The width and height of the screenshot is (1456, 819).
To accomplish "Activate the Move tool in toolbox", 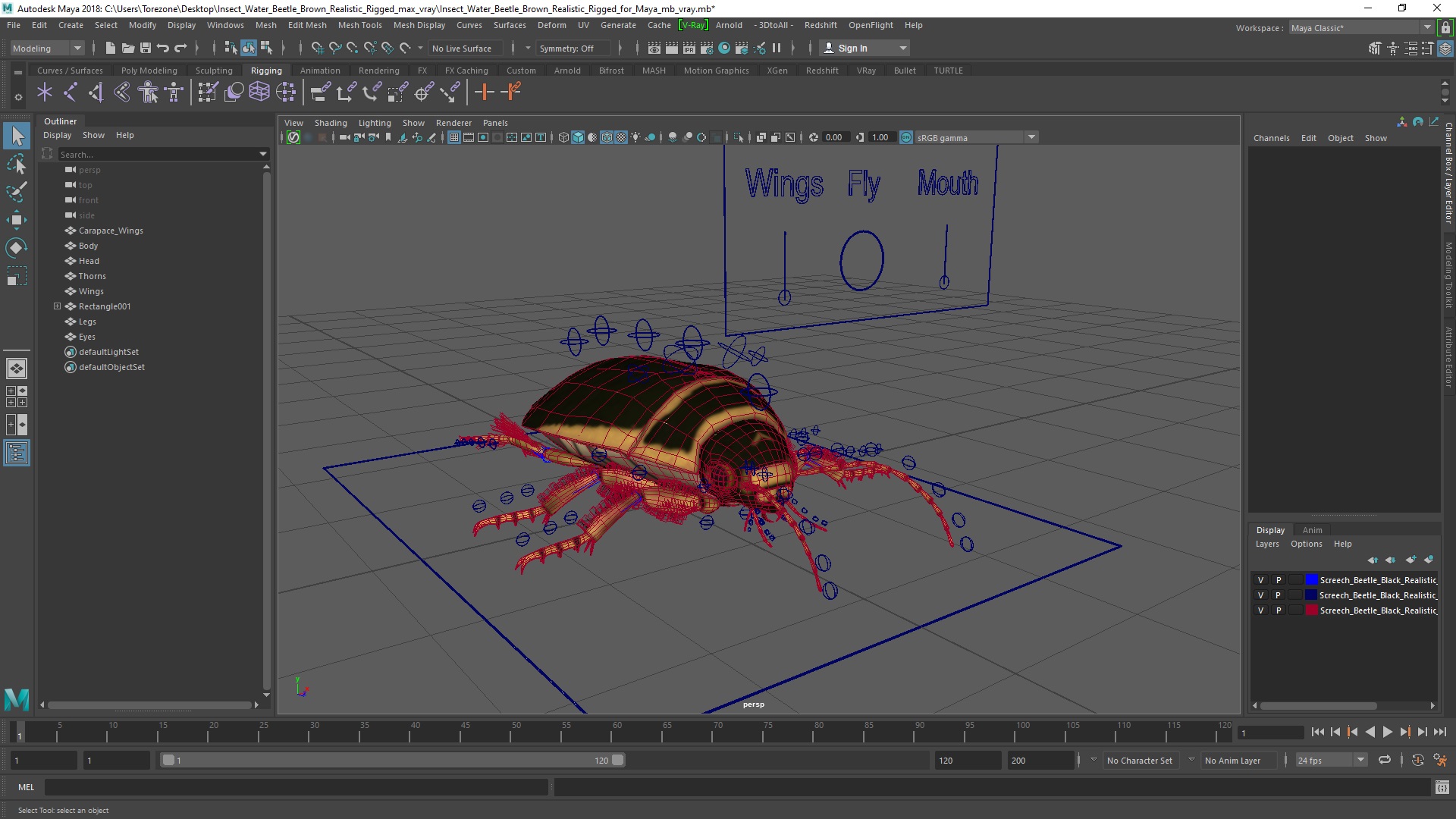I will tap(17, 220).
